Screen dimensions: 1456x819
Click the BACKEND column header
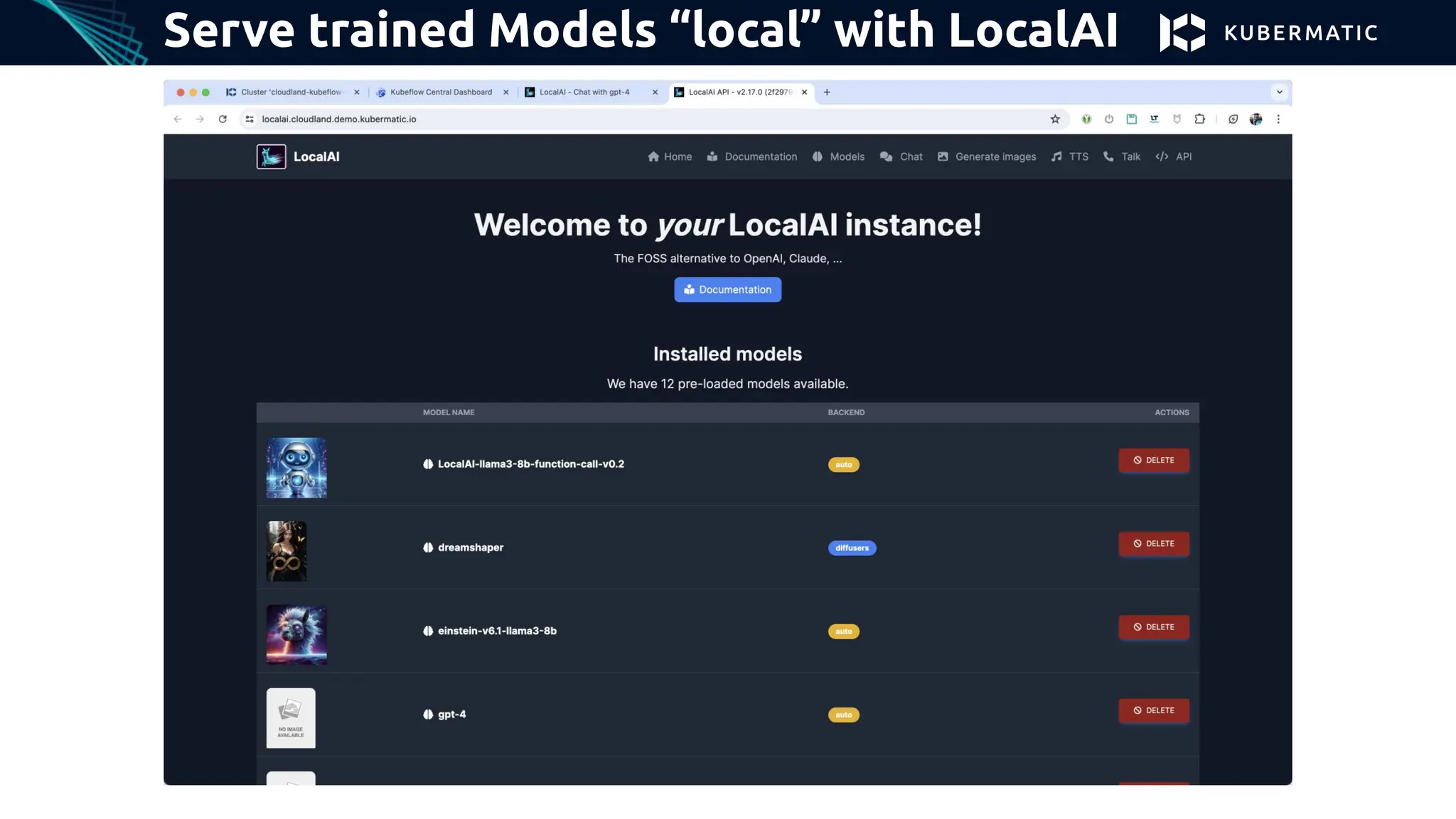(x=846, y=412)
